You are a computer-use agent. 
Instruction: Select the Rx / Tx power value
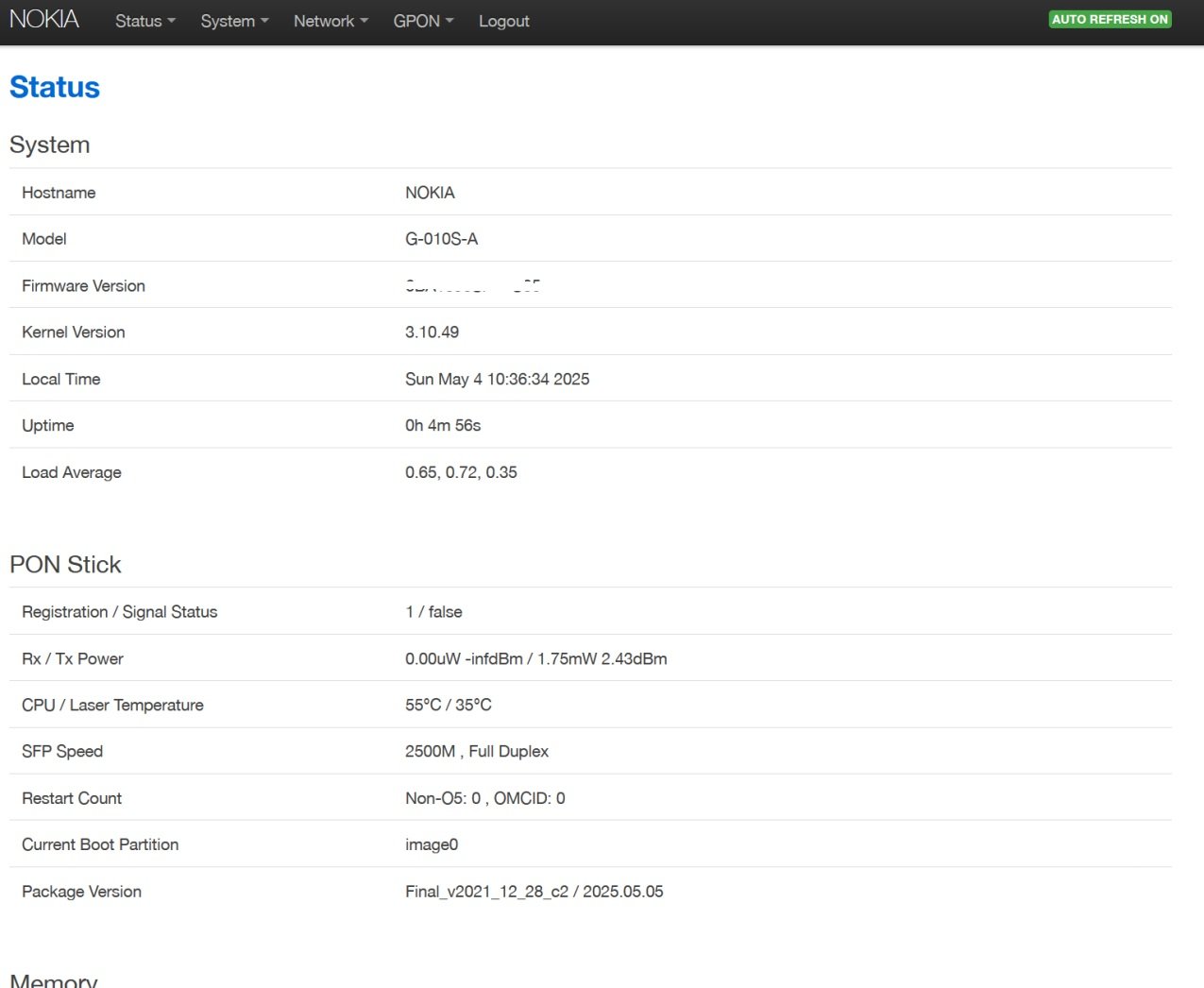tap(535, 658)
